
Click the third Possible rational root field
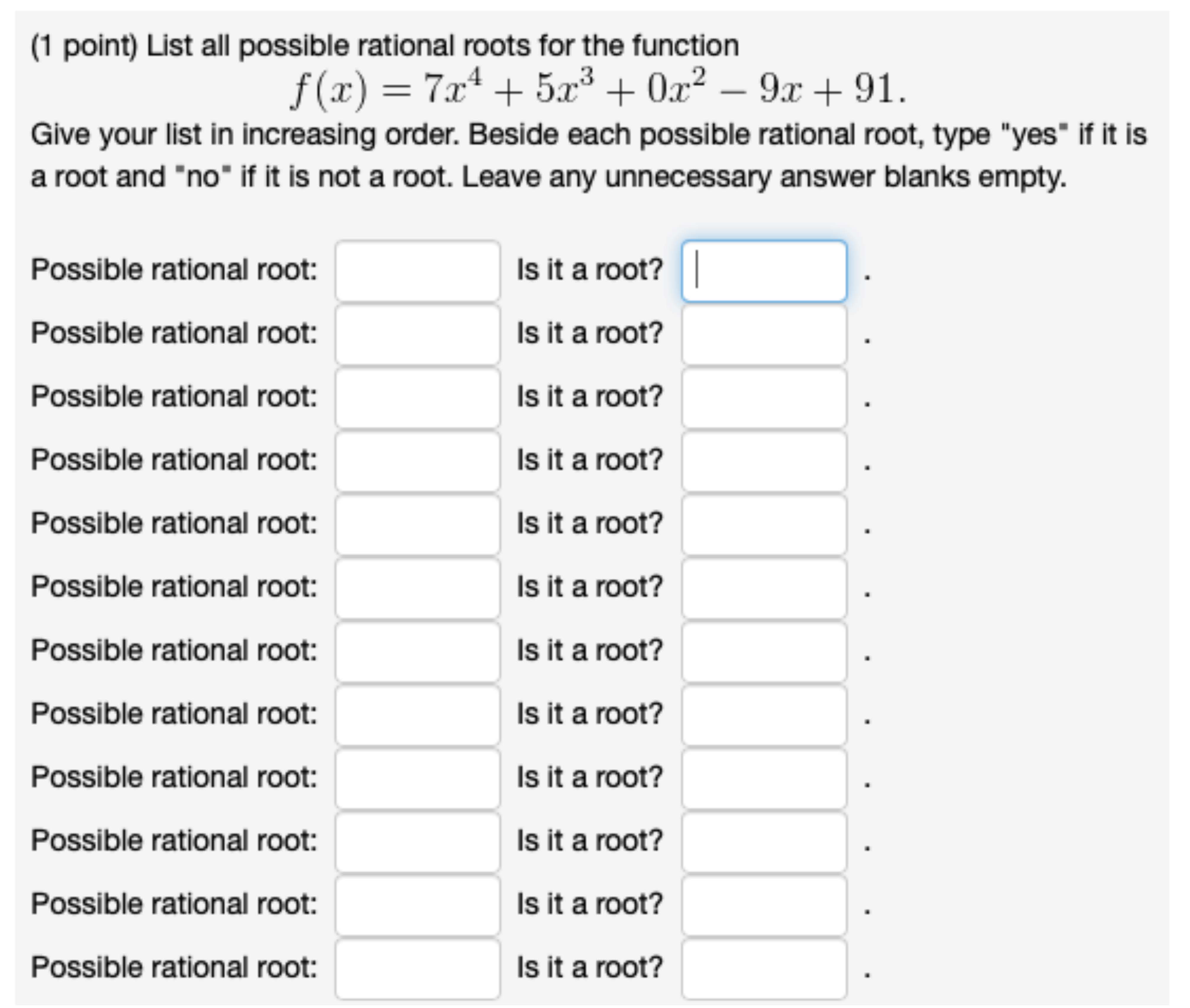pyautogui.click(x=417, y=398)
